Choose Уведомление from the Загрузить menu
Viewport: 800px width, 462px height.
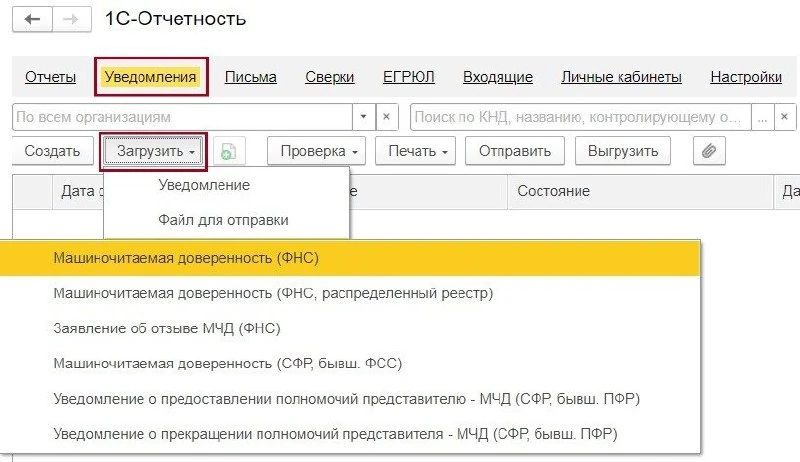click(227, 185)
